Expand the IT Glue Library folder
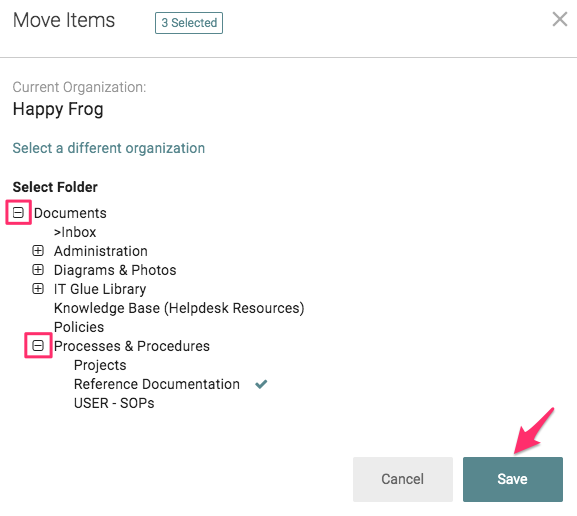The width and height of the screenshot is (577, 516). (x=38, y=289)
